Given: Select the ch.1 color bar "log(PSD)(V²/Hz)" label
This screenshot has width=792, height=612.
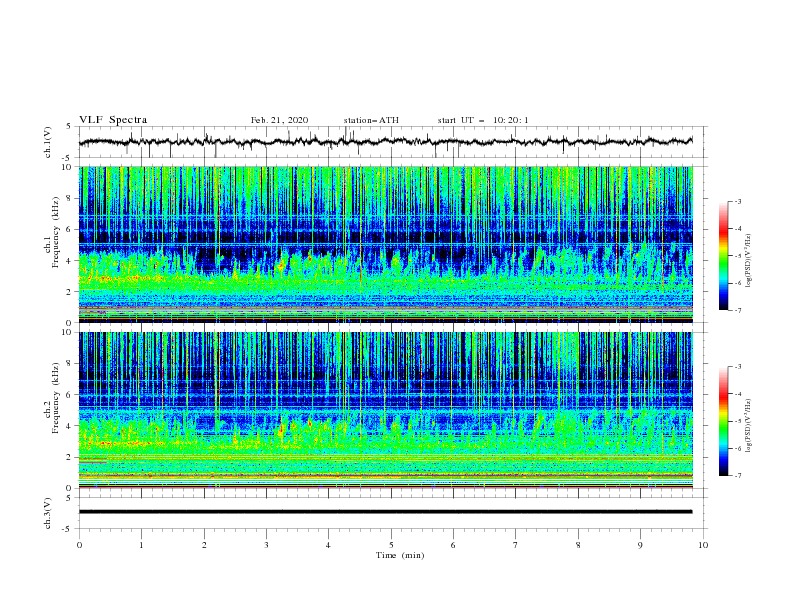Looking at the screenshot, I should pyautogui.click(x=748, y=261).
